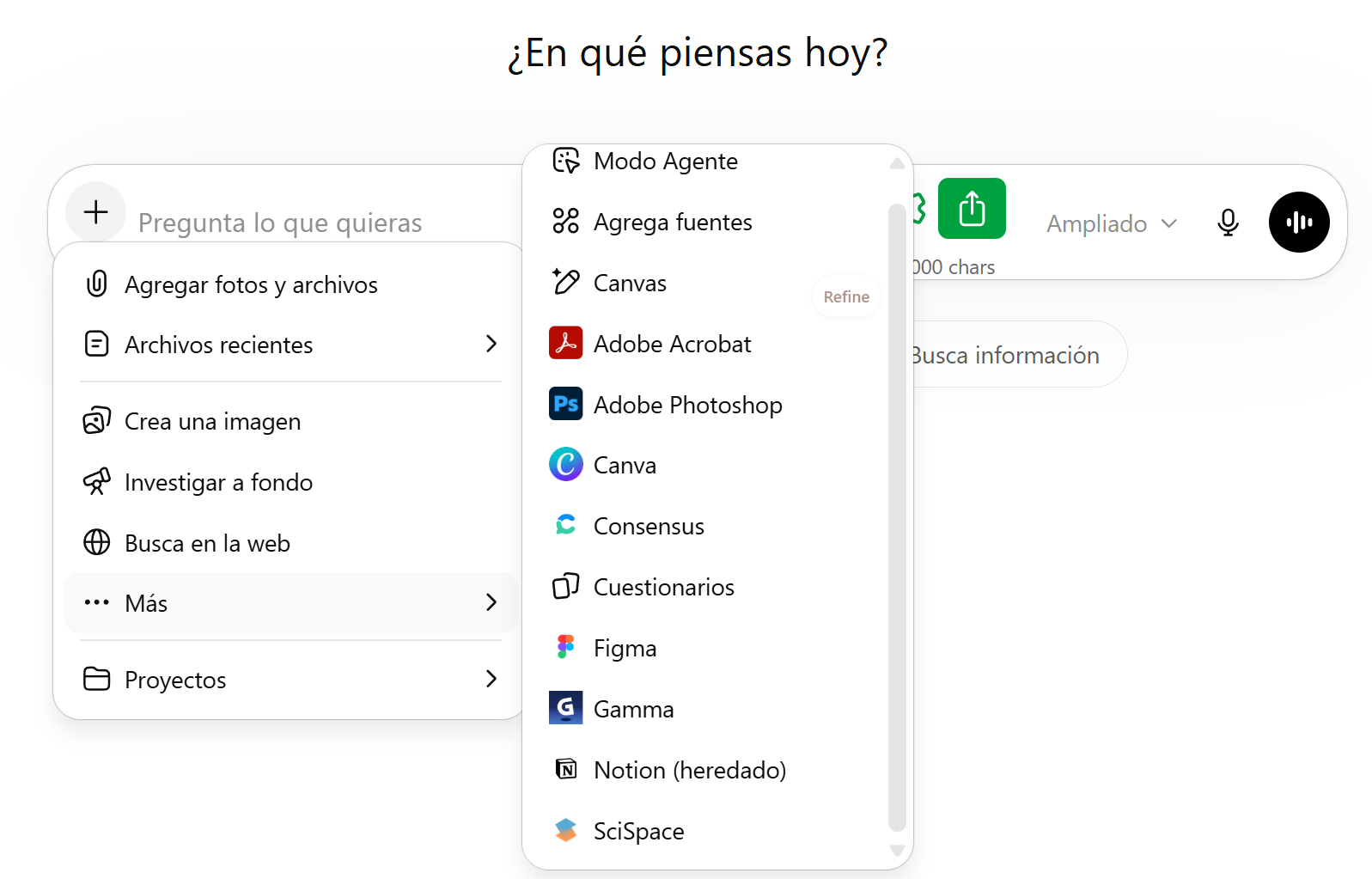Click the plus attach button

[96, 211]
